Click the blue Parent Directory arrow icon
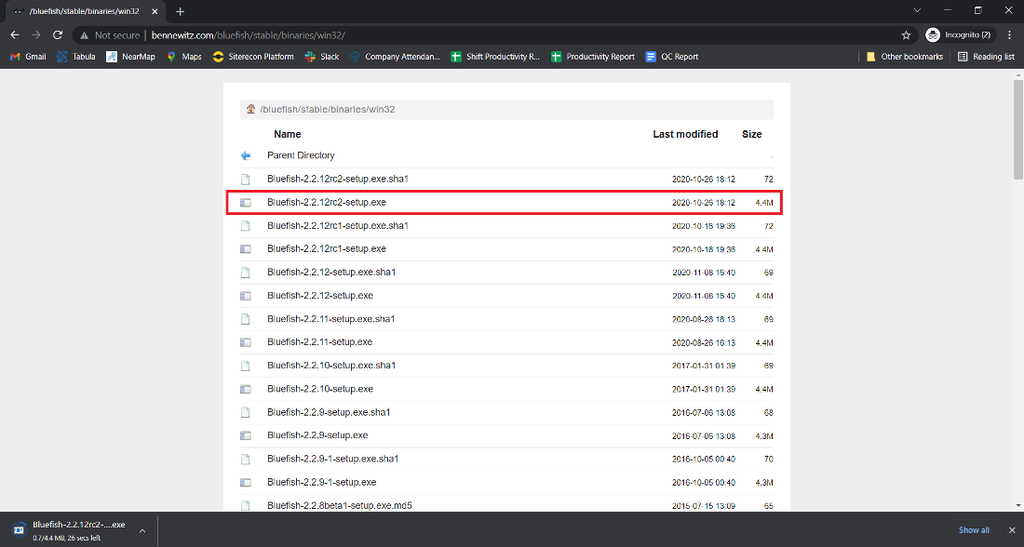The height and width of the screenshot is (547, 1024). pos(246,155)
